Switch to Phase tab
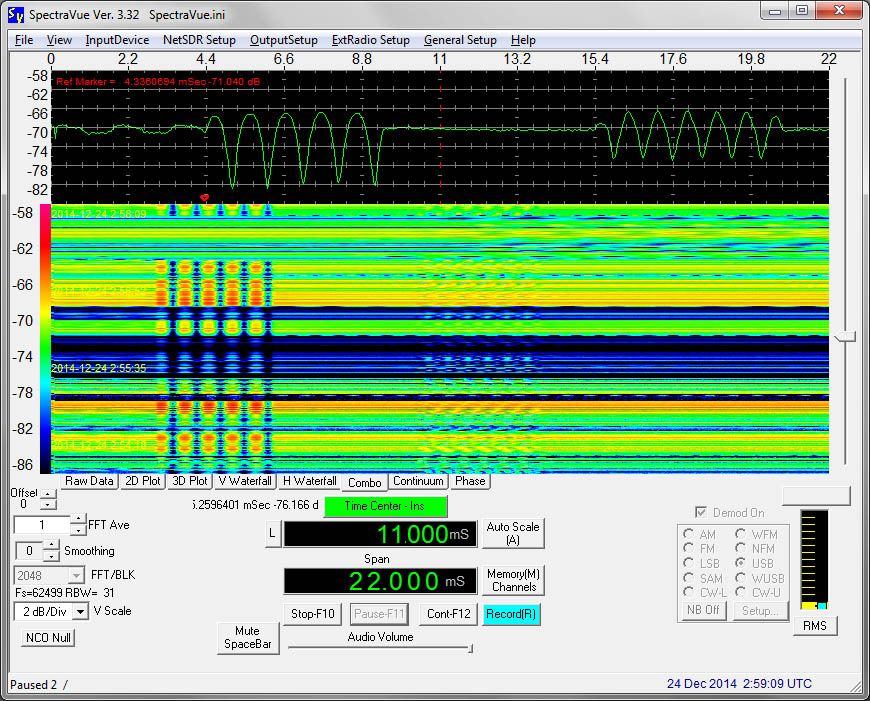 [x=470, y=481]
